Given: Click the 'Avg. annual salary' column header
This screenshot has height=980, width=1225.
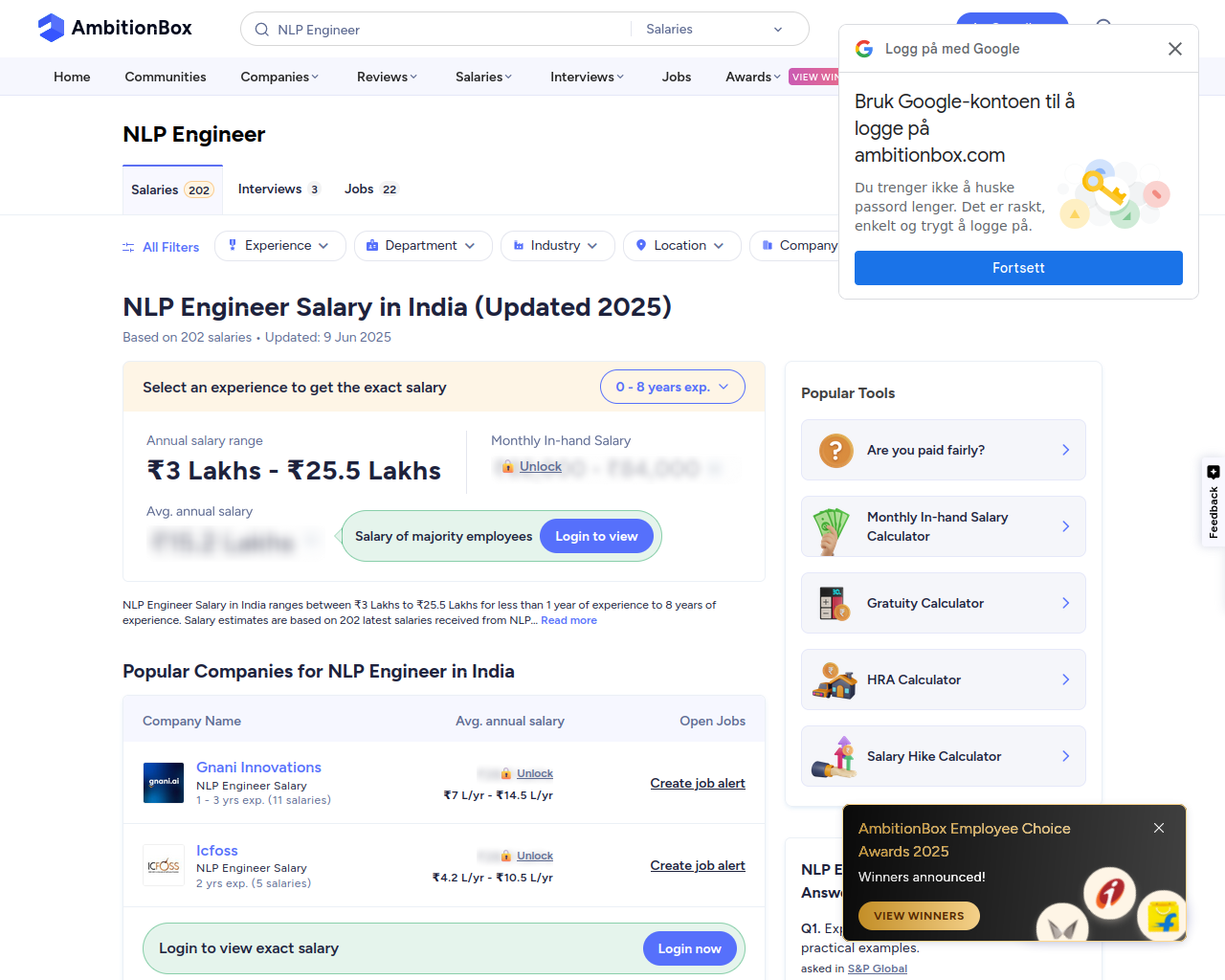Looking at the screenshot, I should (x=510, y=721).
